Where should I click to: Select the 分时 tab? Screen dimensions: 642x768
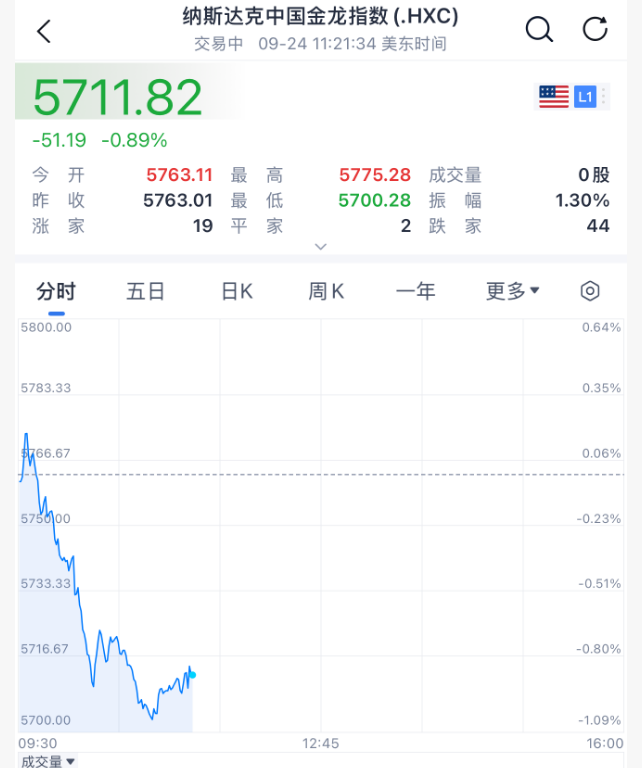pyautogui.click(x=56, y=291)
